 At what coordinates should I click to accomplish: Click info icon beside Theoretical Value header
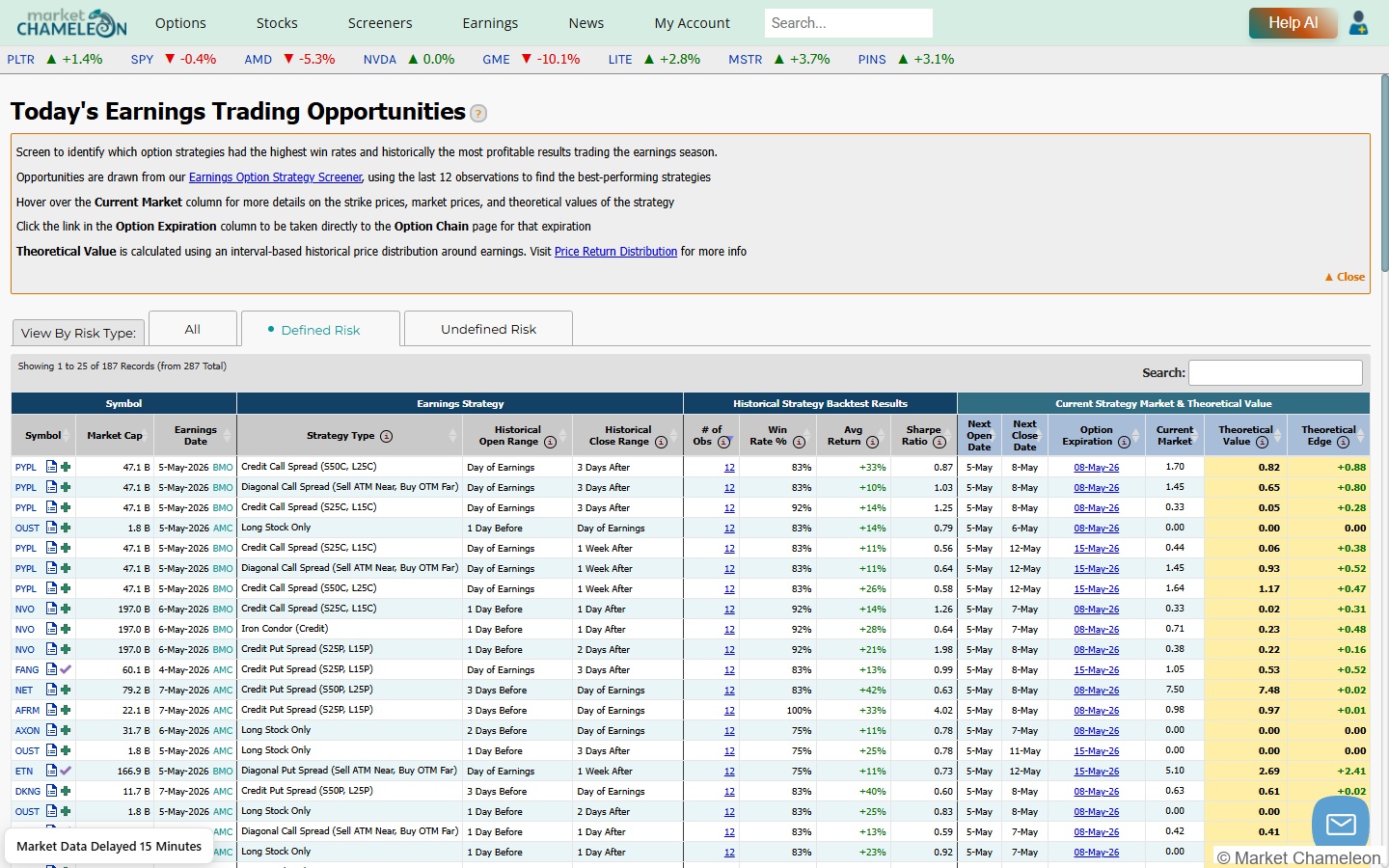click(x=1262, y=443)
